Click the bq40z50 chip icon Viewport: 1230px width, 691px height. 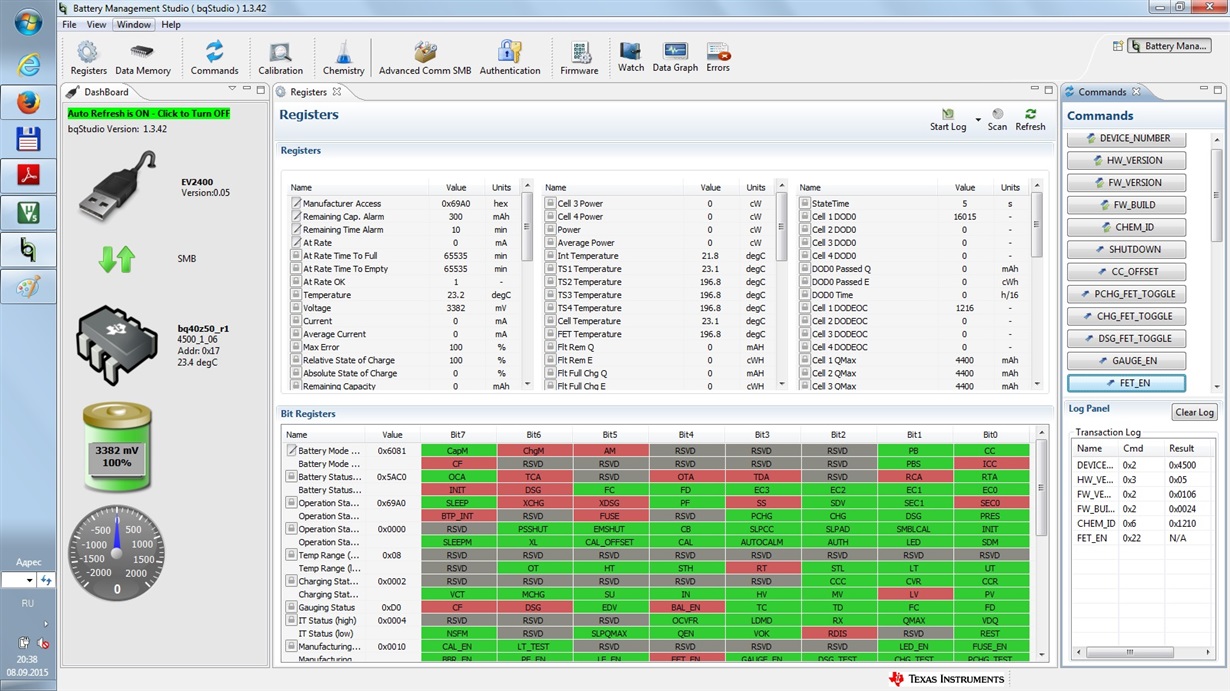118,345
